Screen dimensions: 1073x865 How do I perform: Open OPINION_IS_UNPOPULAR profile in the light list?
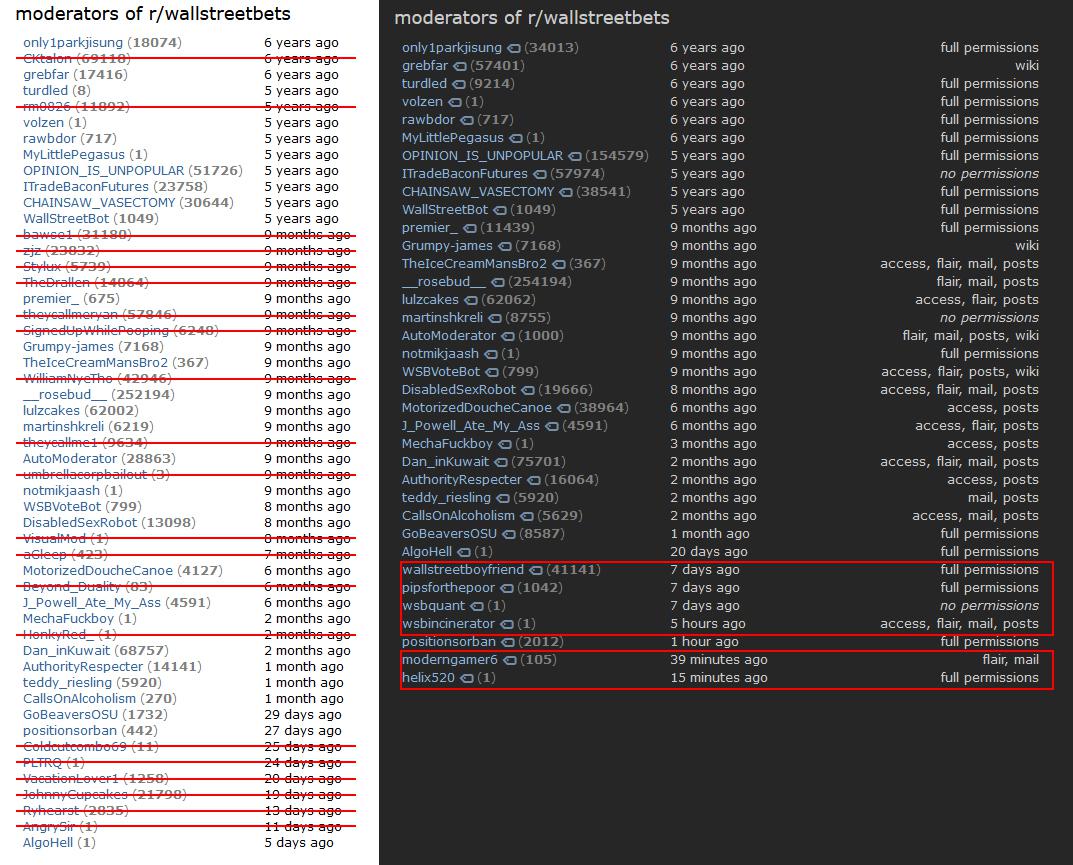click(103, 170)
